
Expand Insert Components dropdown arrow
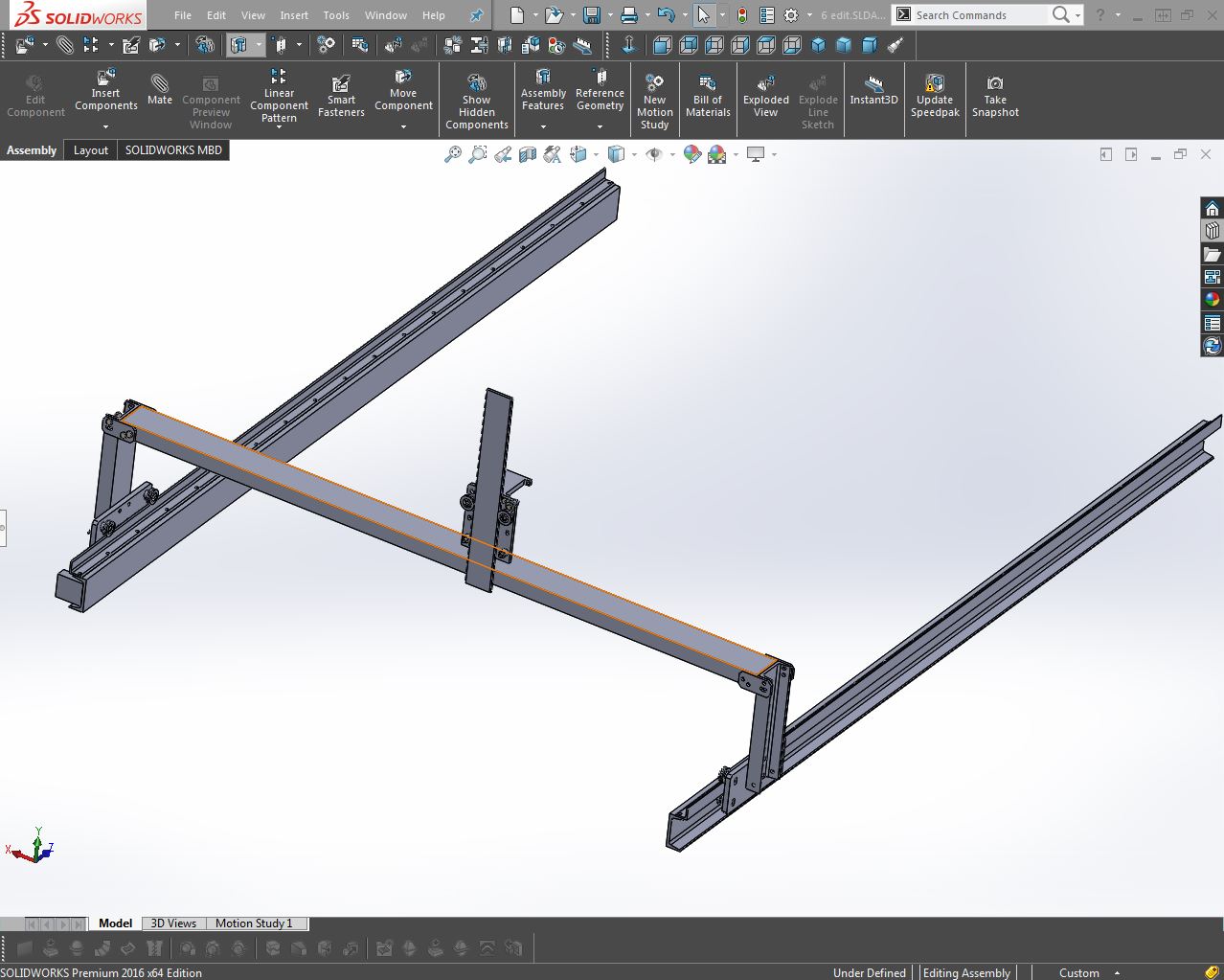(x=106, y=126)
